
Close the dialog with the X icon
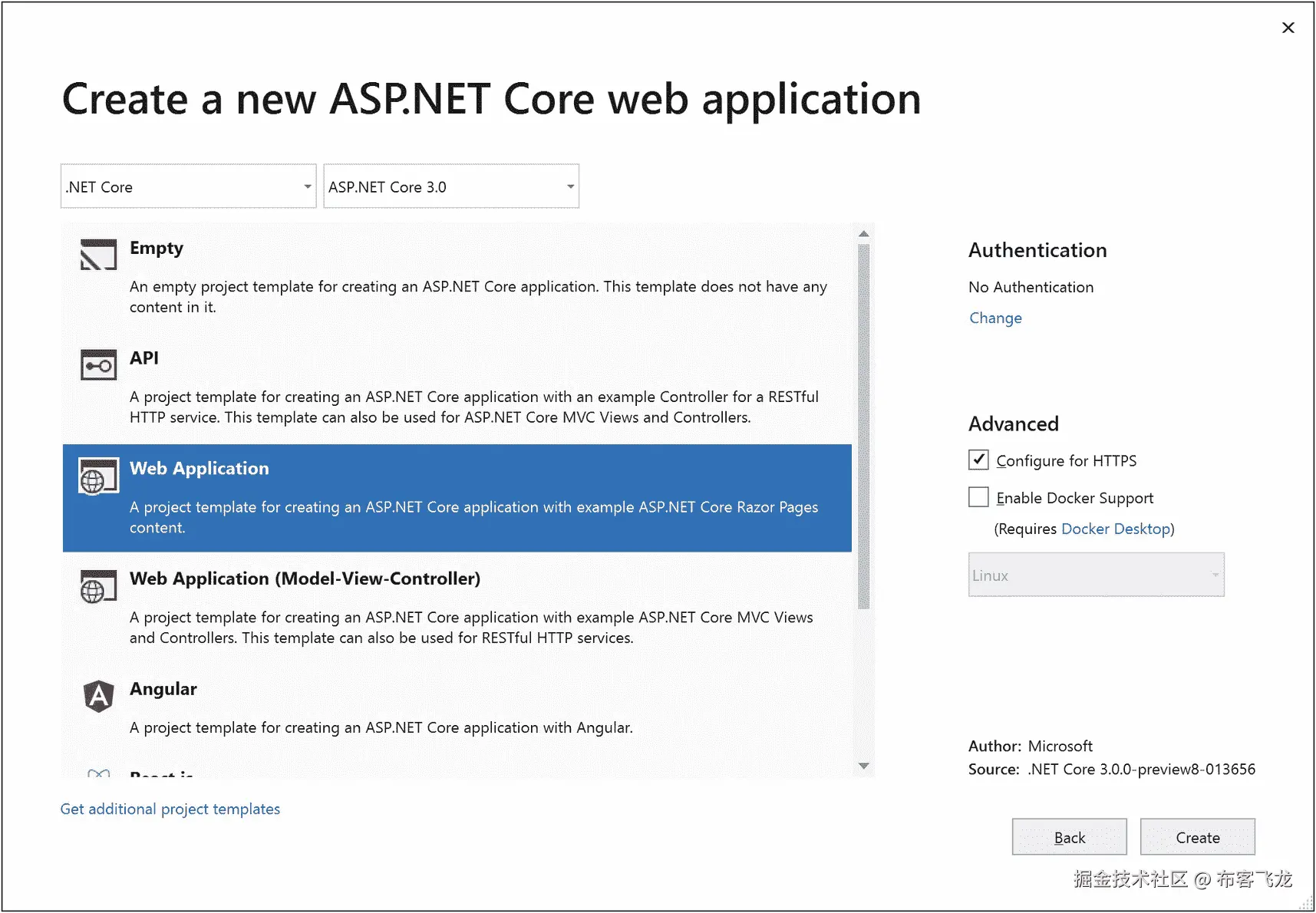coord(1288,28)
